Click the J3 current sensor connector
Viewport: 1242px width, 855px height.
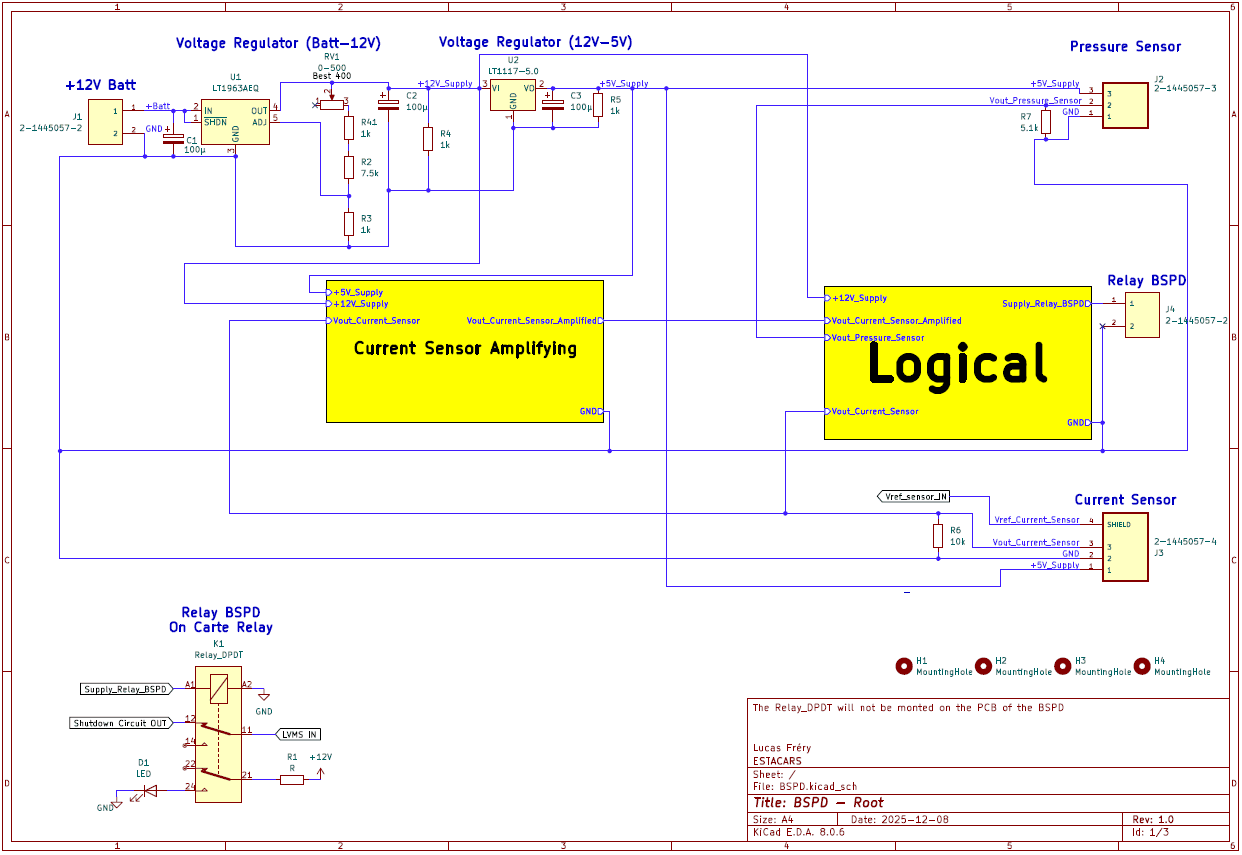pos(1125,547)
